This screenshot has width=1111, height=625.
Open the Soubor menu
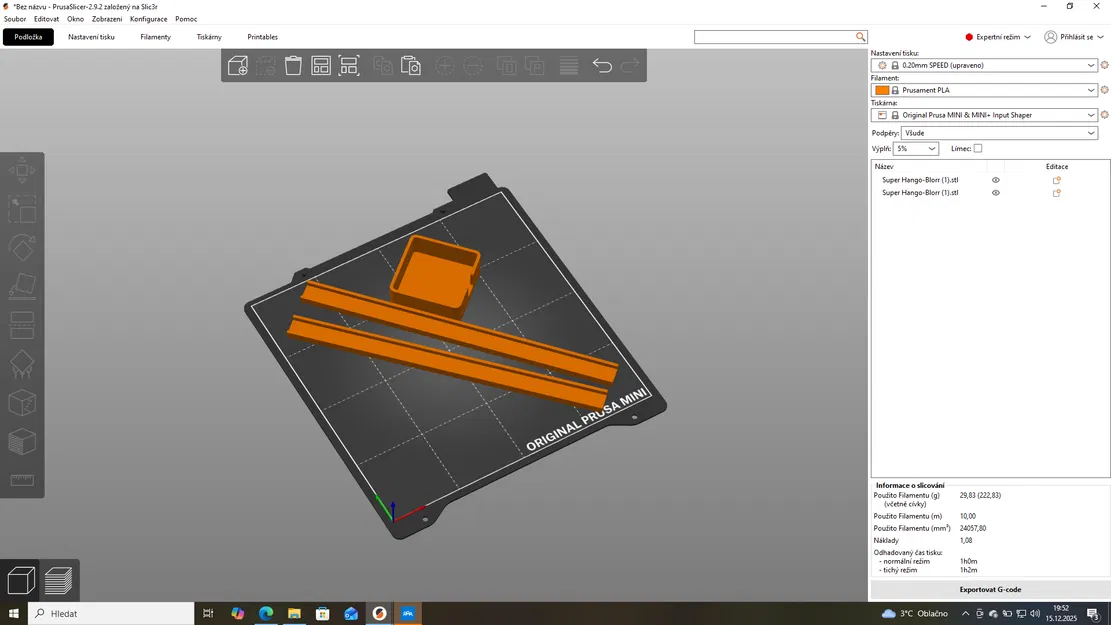(x=14, y=18)
